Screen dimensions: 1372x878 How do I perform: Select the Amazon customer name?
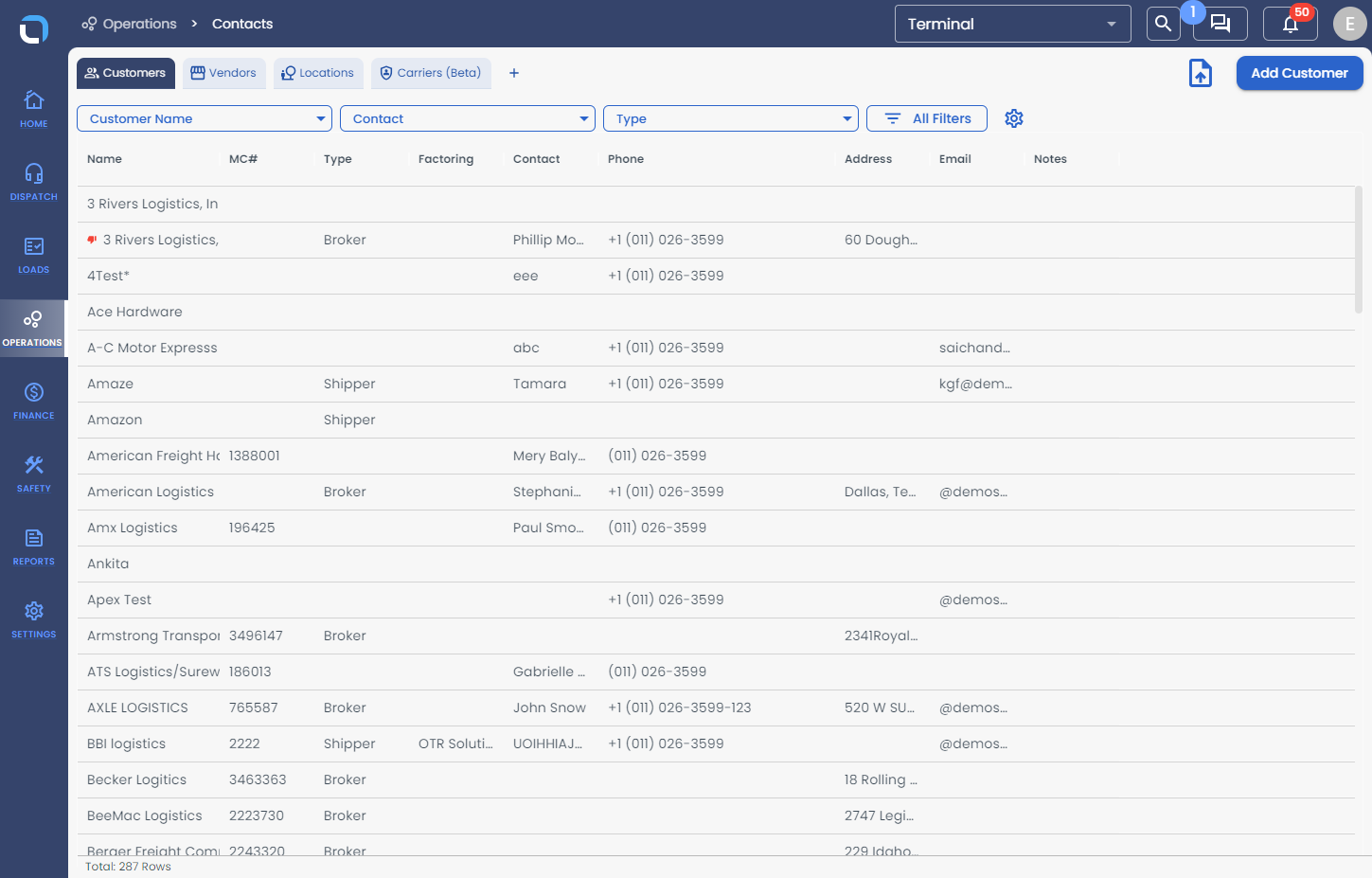[115, 420]
